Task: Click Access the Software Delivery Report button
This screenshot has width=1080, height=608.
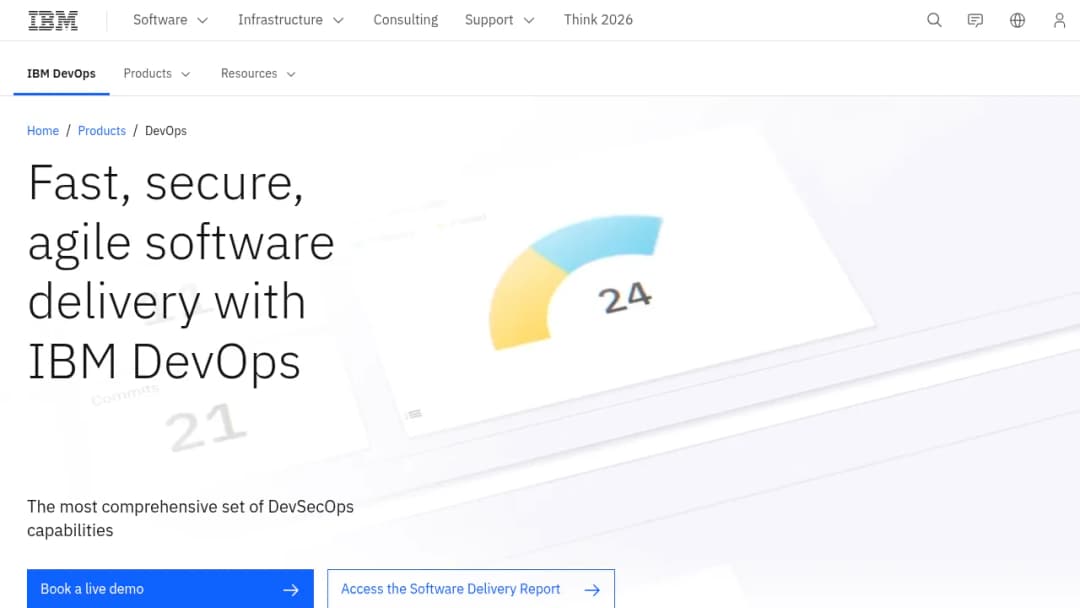Action: click(471, 589)
